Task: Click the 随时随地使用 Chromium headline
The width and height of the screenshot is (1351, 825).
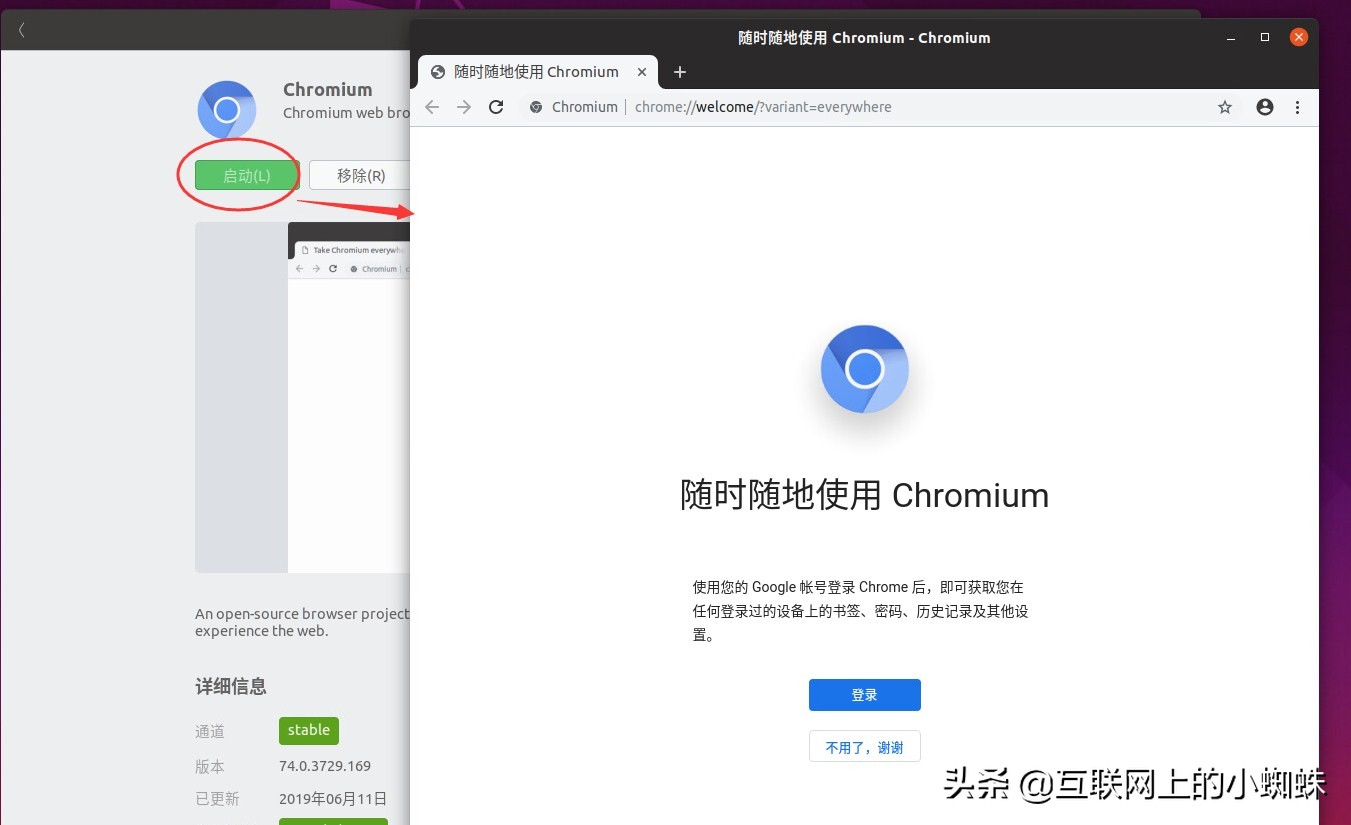Action: (x=865, y=495)
